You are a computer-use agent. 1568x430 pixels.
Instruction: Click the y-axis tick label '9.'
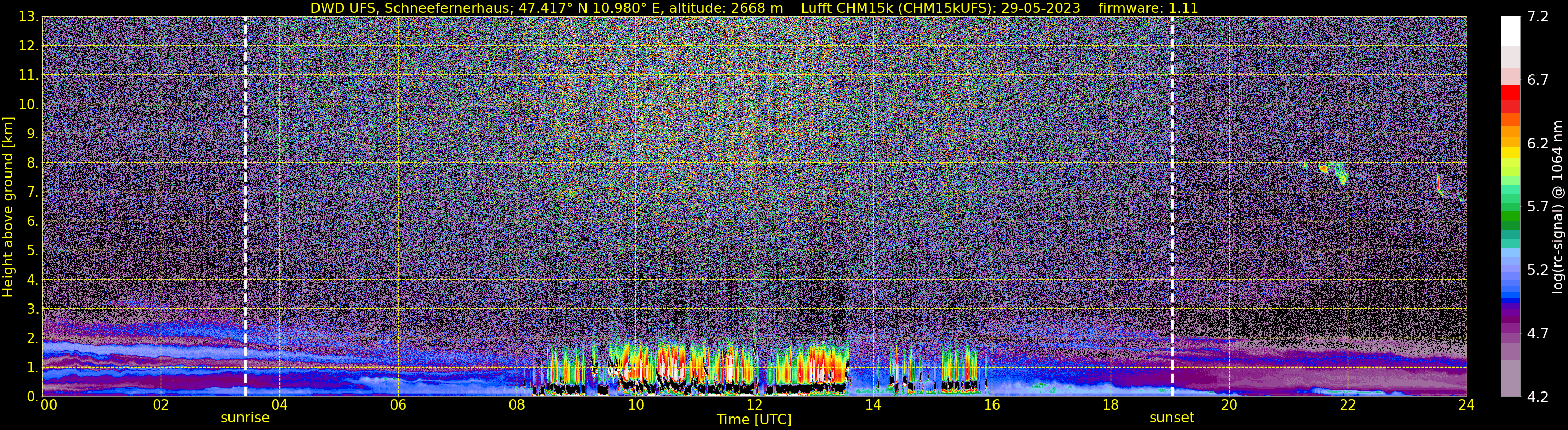32,133
